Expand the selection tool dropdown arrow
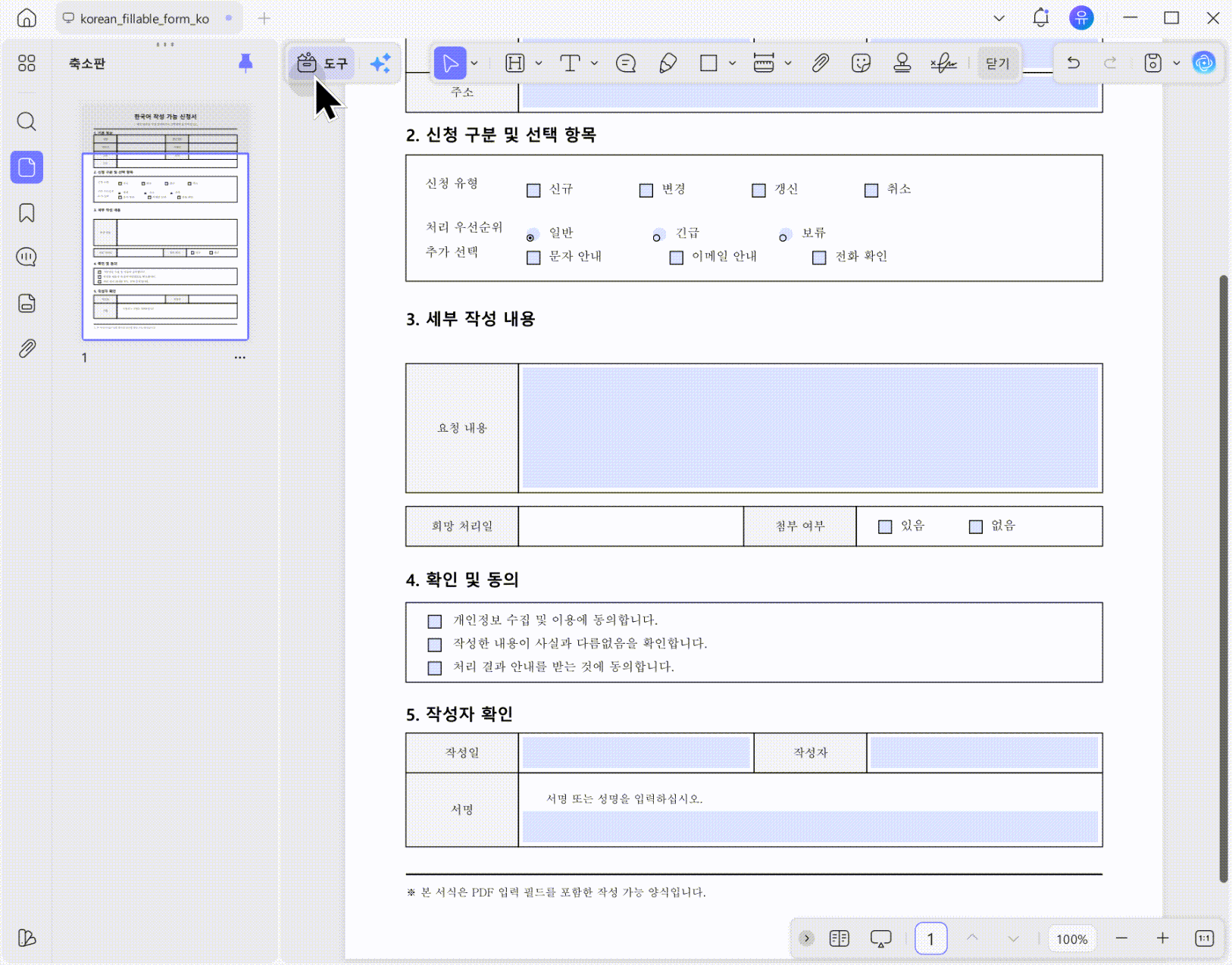Viewport: 1232px width, 965px height. tap(474, 63)
